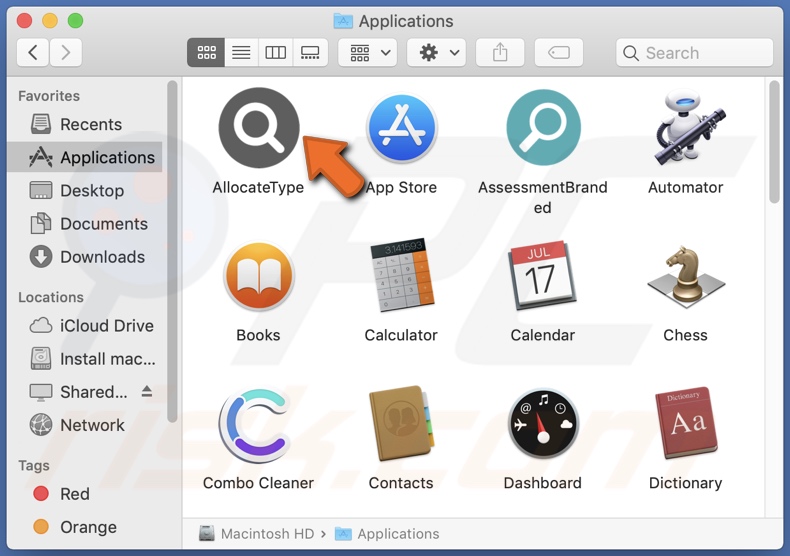Open Network in the sidebar
This screenshot has height=556, width=790.
[85, 425]
